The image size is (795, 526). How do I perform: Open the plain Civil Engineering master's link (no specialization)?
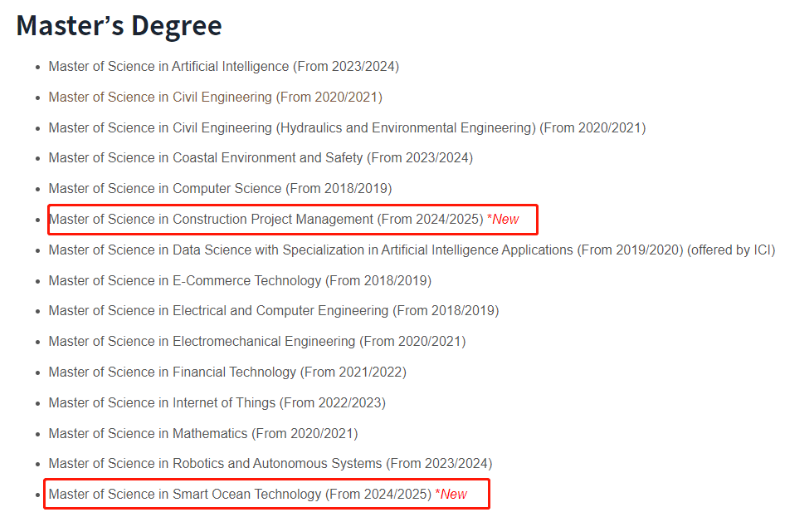[x=160, y=97]
